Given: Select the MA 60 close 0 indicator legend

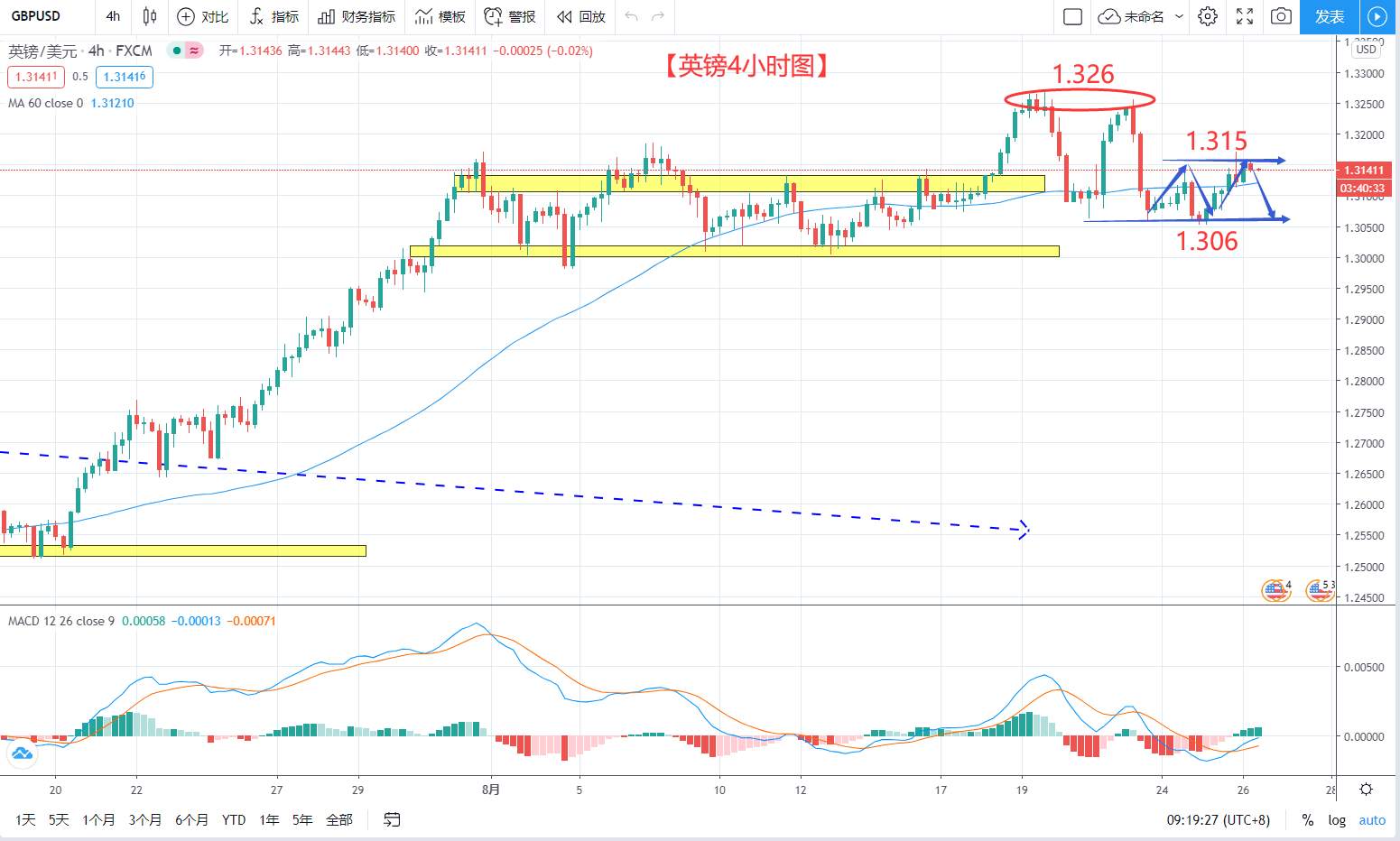Looking at the screenshot, I should click(x=45, y=103).
